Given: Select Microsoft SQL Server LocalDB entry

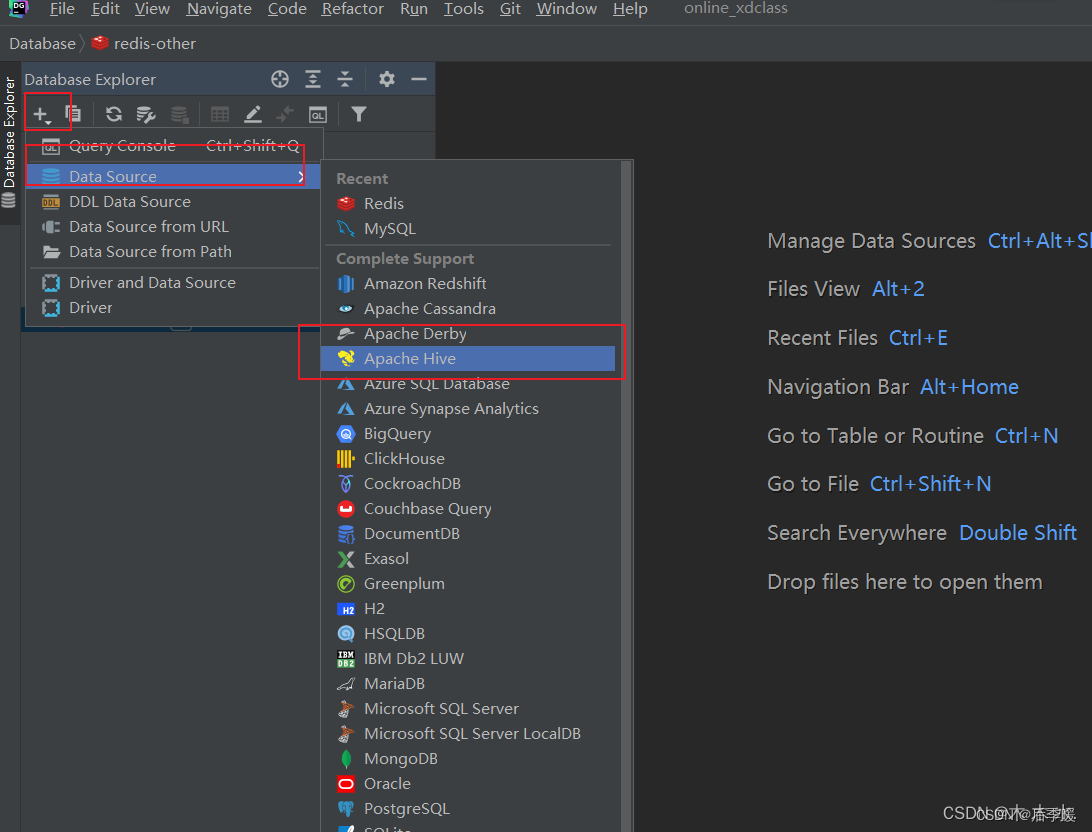Looking at the screenshot, I should [468, 734].
